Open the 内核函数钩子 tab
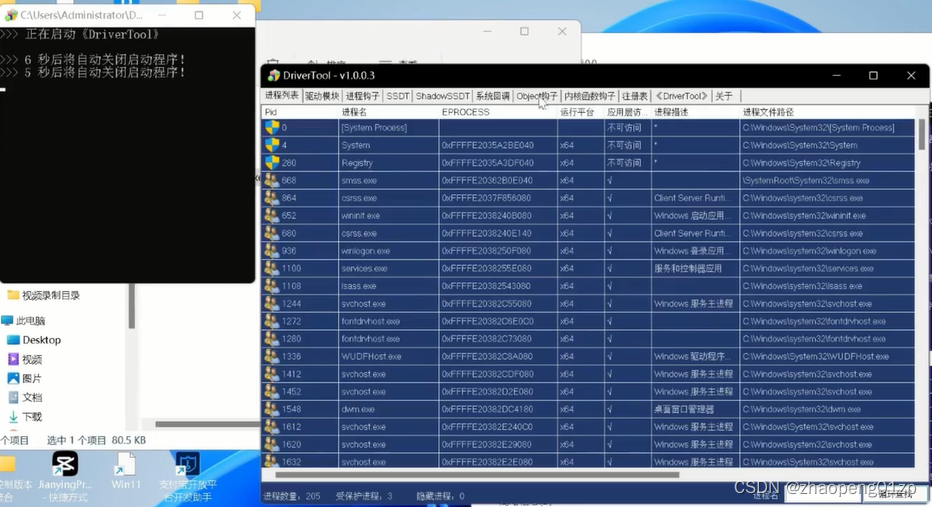Screen dimensions: 932x507 click(x=590, y=96)
